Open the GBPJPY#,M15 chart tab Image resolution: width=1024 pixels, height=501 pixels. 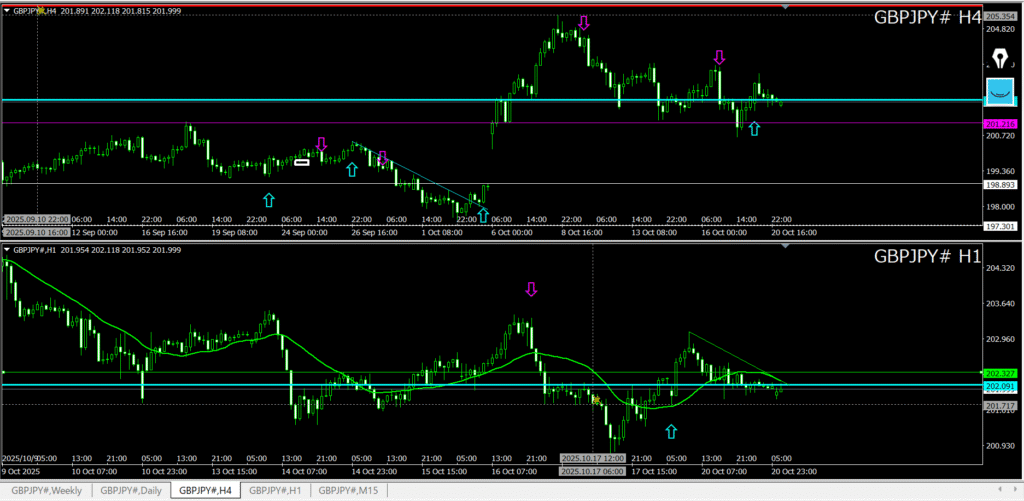click(347, 490)
